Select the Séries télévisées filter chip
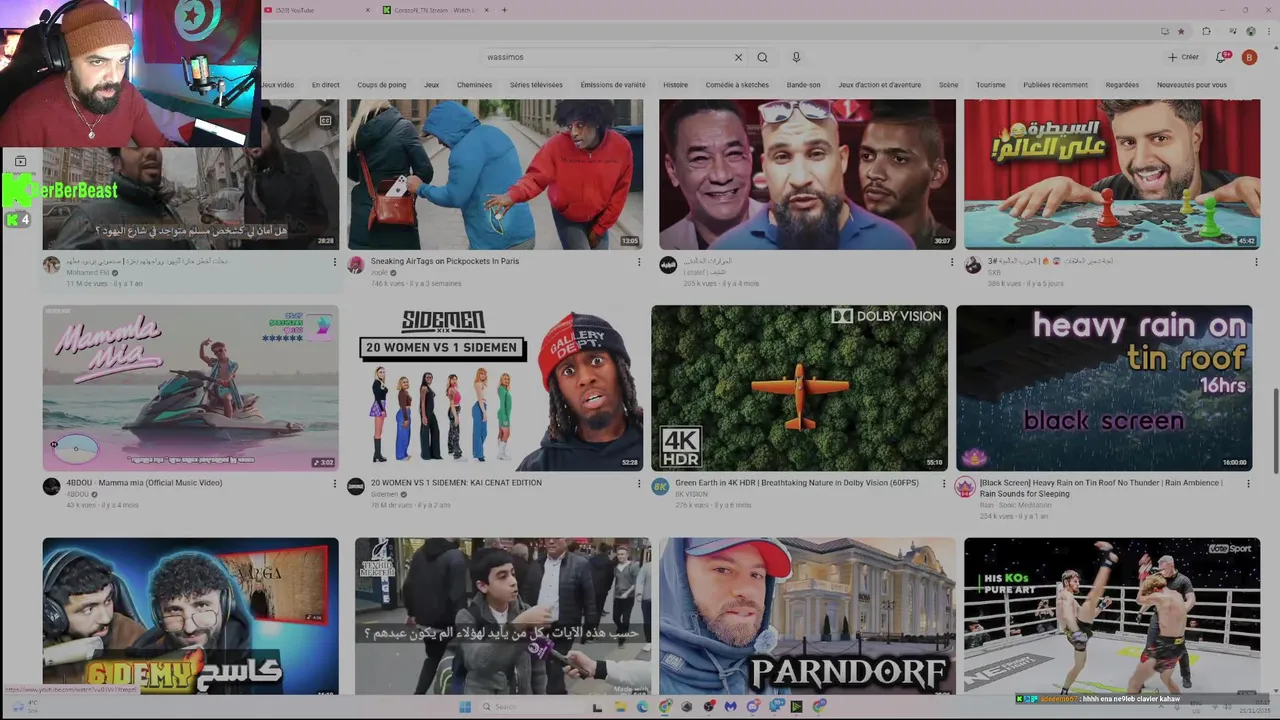This screenshot has width=1280, height=720. pos(536,85)
